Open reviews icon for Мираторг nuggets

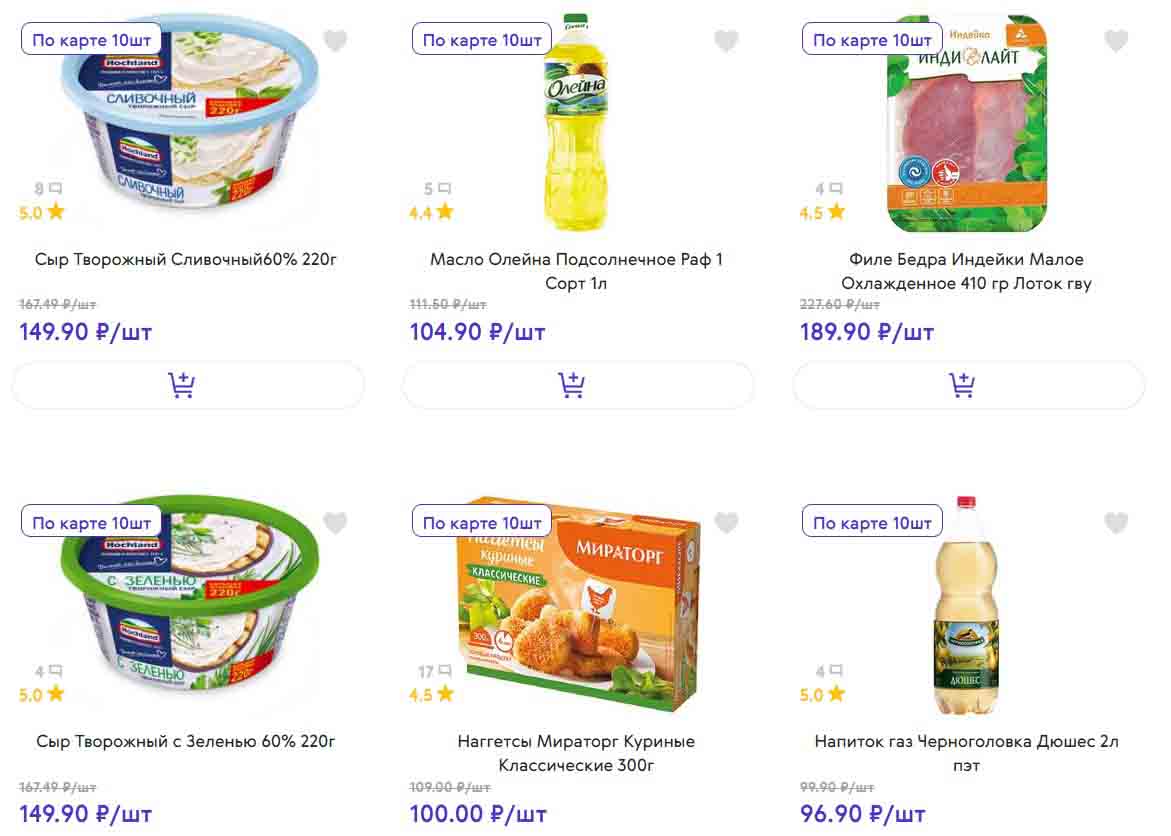pos(445,671)
